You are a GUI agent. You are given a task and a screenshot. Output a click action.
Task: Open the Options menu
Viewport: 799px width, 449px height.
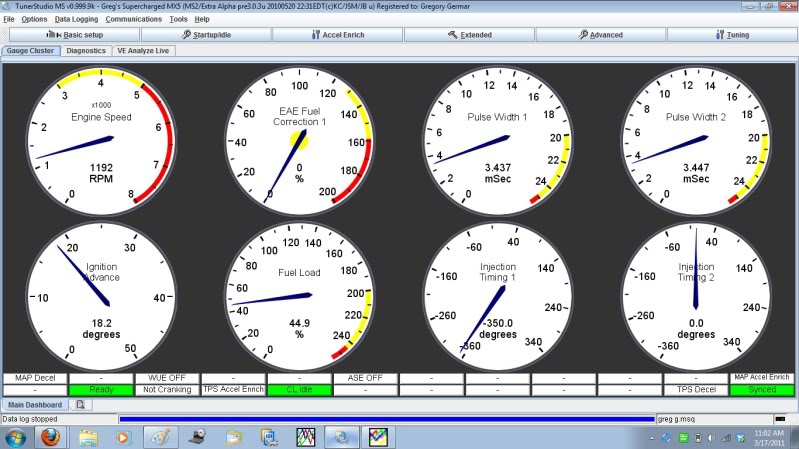(x=34, y=19)
